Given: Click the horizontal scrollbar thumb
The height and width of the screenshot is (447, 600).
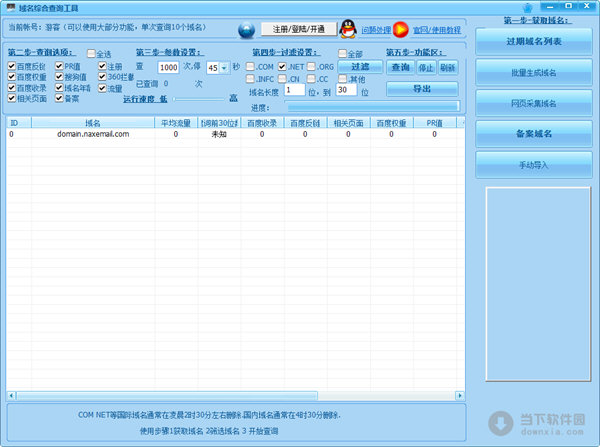Looking at the screenshot, I should tap(167, 395).
